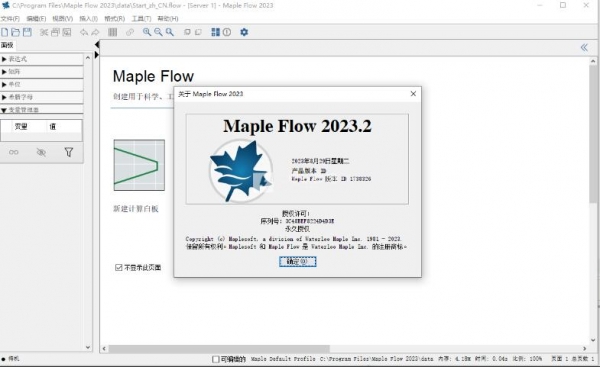
Task: Save the document using the floppy icon
Action: pos(27,32)
